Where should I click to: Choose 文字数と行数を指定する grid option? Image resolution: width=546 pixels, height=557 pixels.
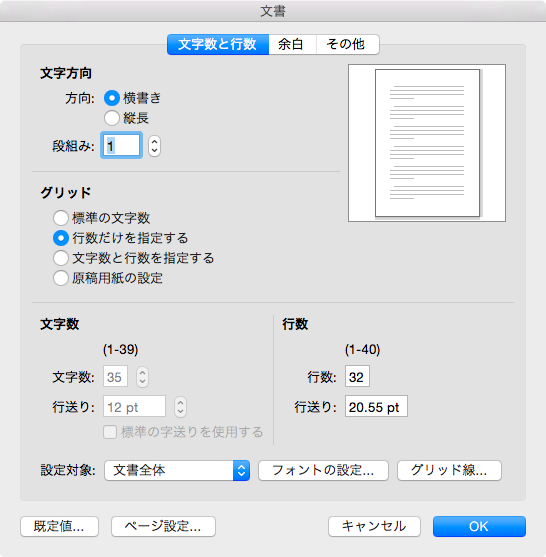tap(61, 258)
